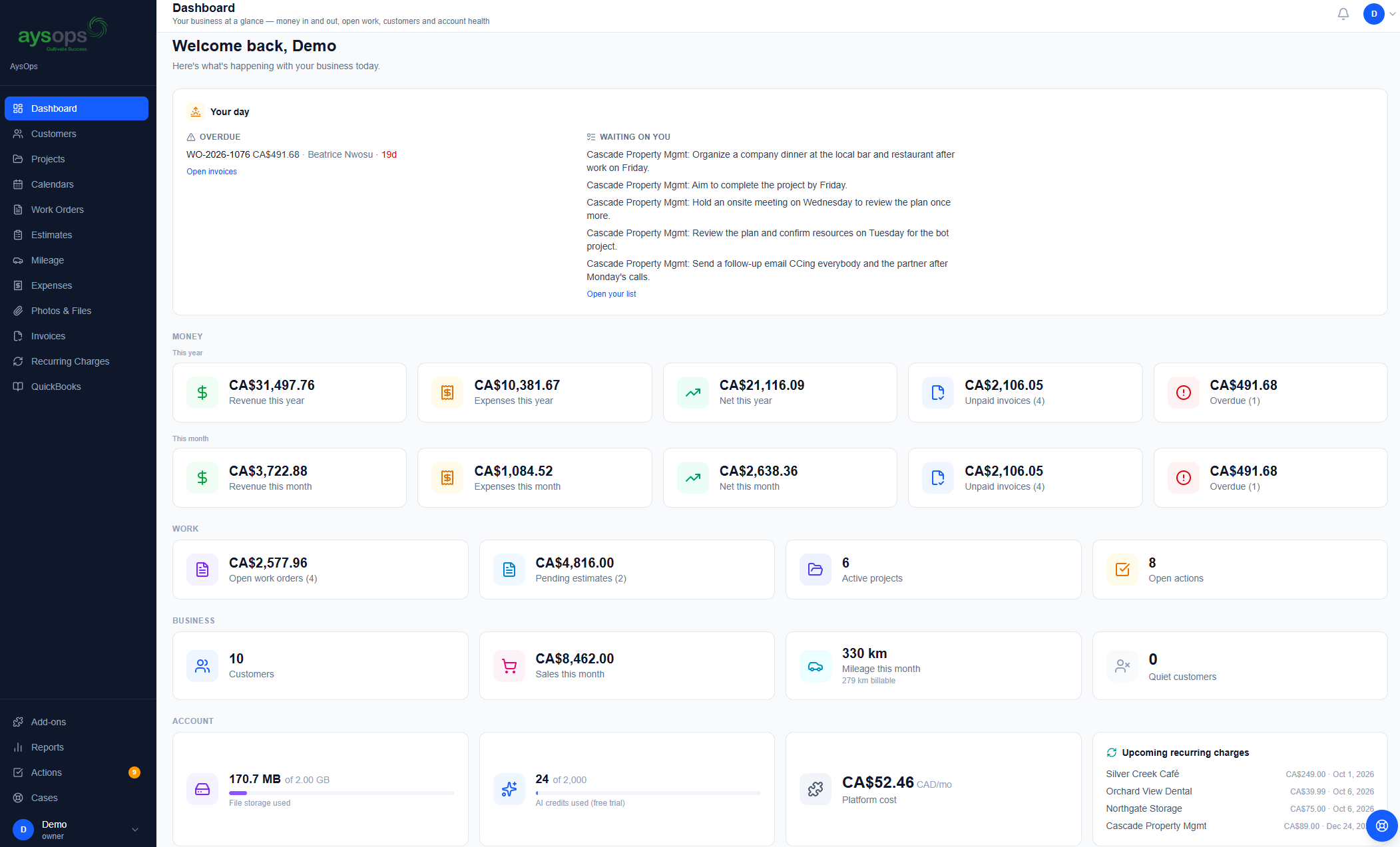Click the Expenses sidebar icon

tap(18, 285)
